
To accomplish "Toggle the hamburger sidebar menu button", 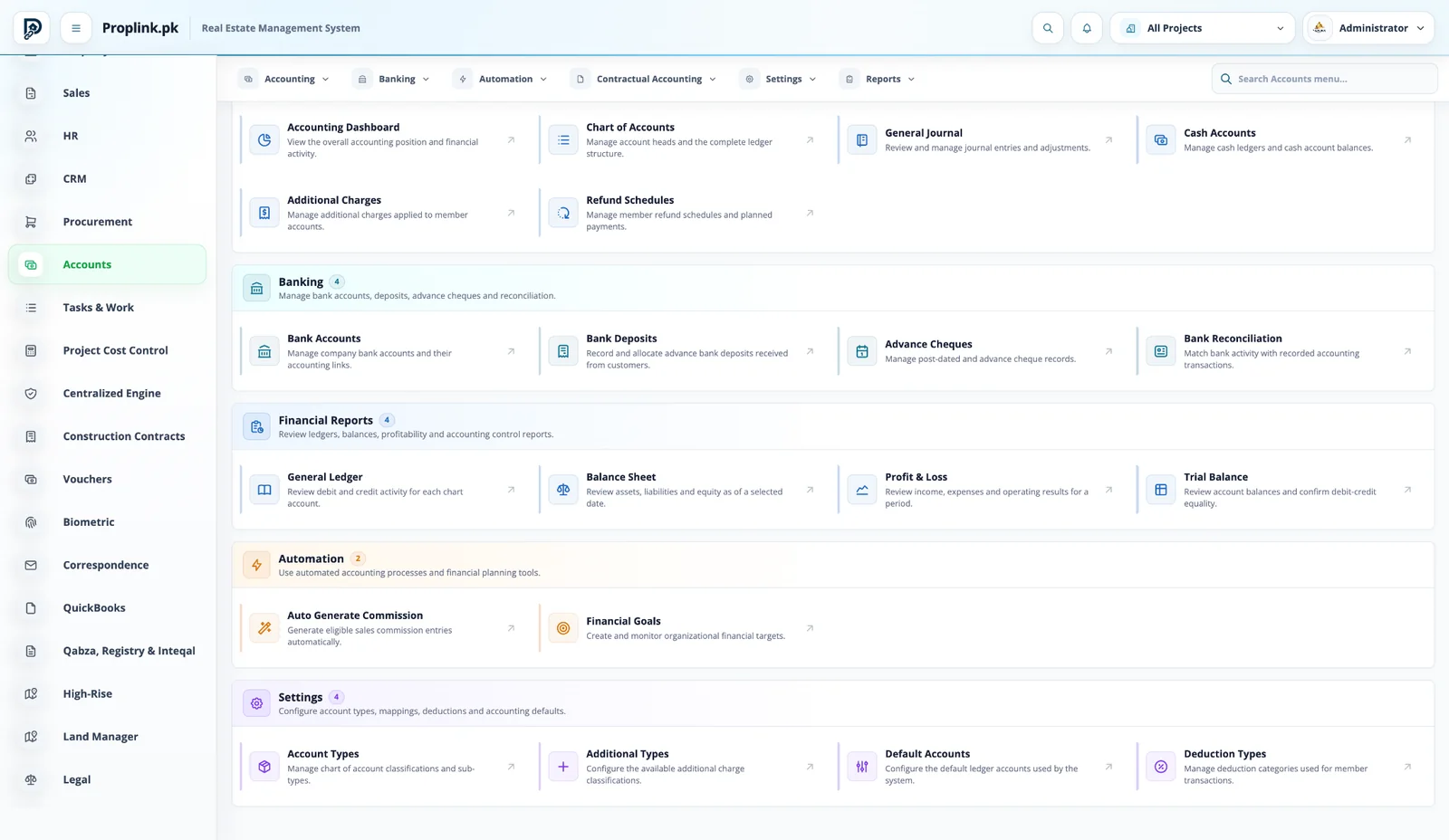I will point(76,28).
